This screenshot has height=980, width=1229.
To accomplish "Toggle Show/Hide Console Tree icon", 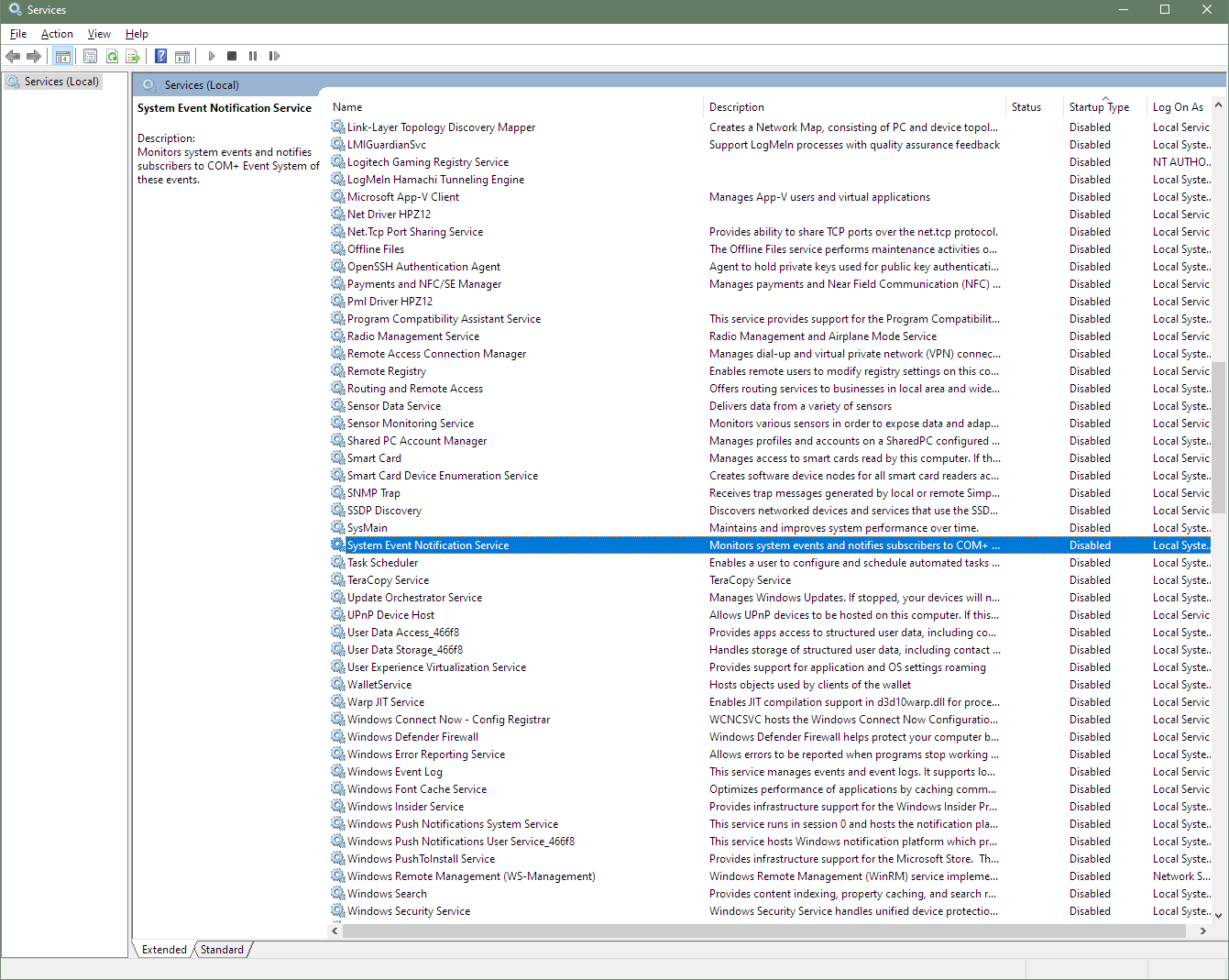I will pos(62,56).
